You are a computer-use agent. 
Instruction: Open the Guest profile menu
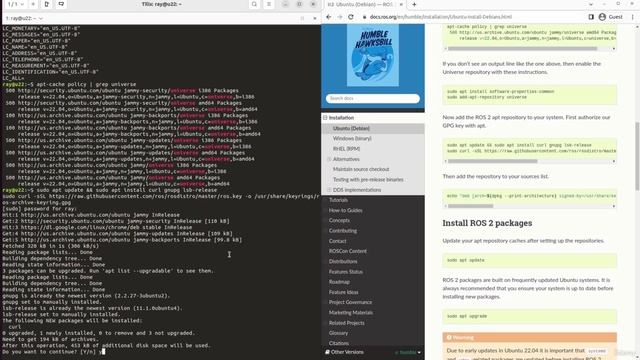(x=611, y=17)
